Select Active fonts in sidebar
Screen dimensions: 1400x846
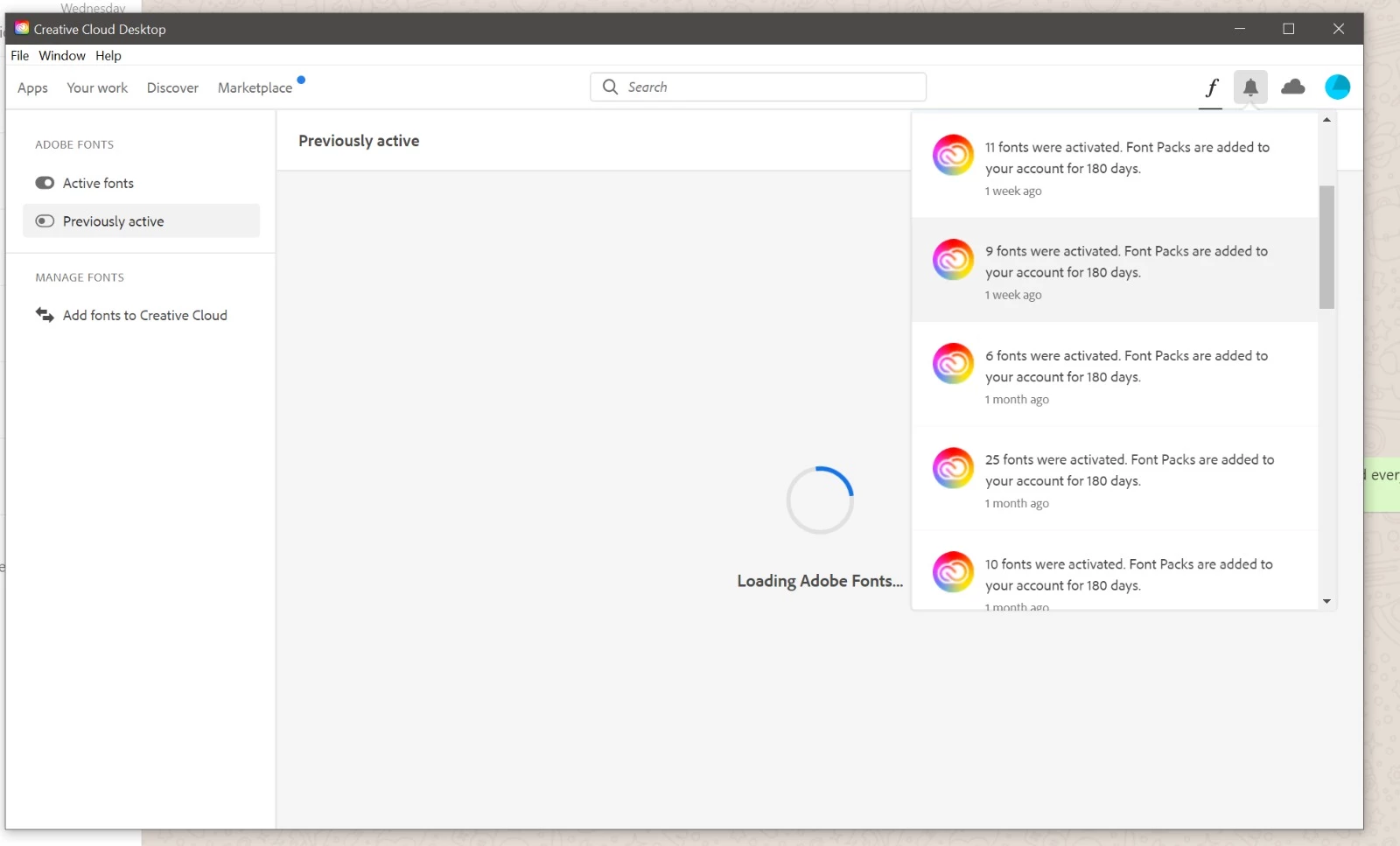(x=141, y=183)
